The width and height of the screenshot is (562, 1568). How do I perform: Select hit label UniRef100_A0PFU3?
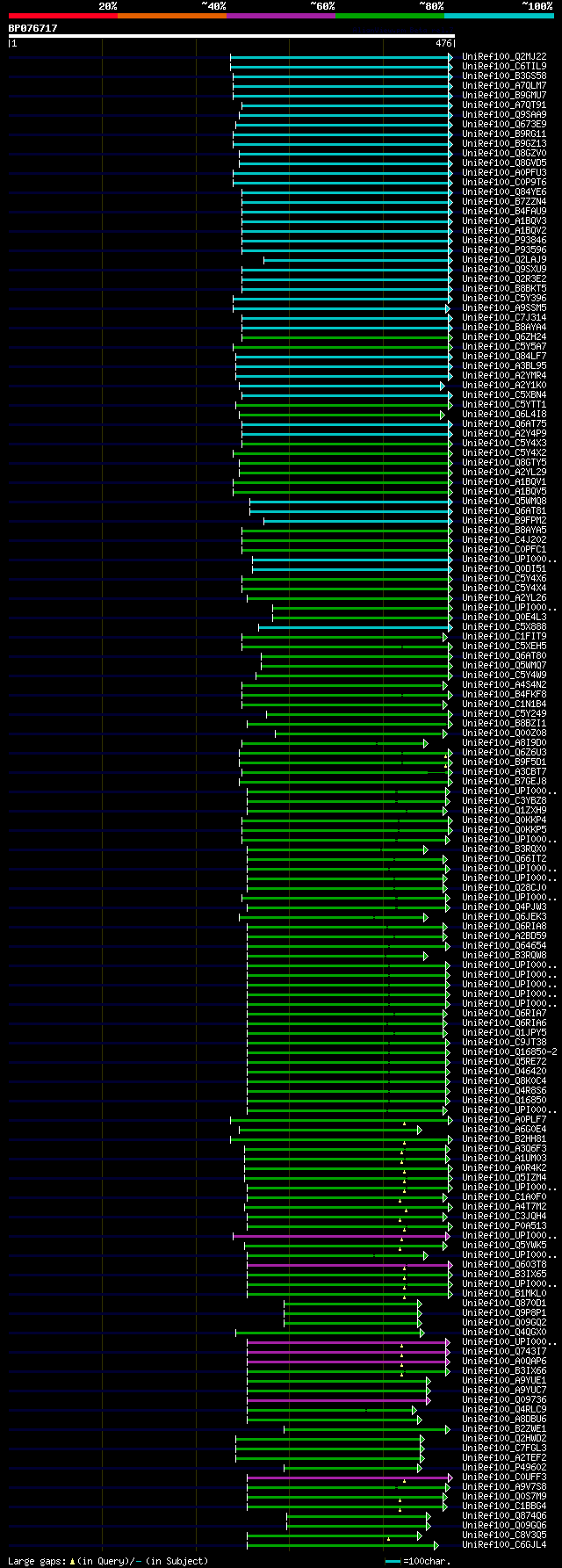504,172
